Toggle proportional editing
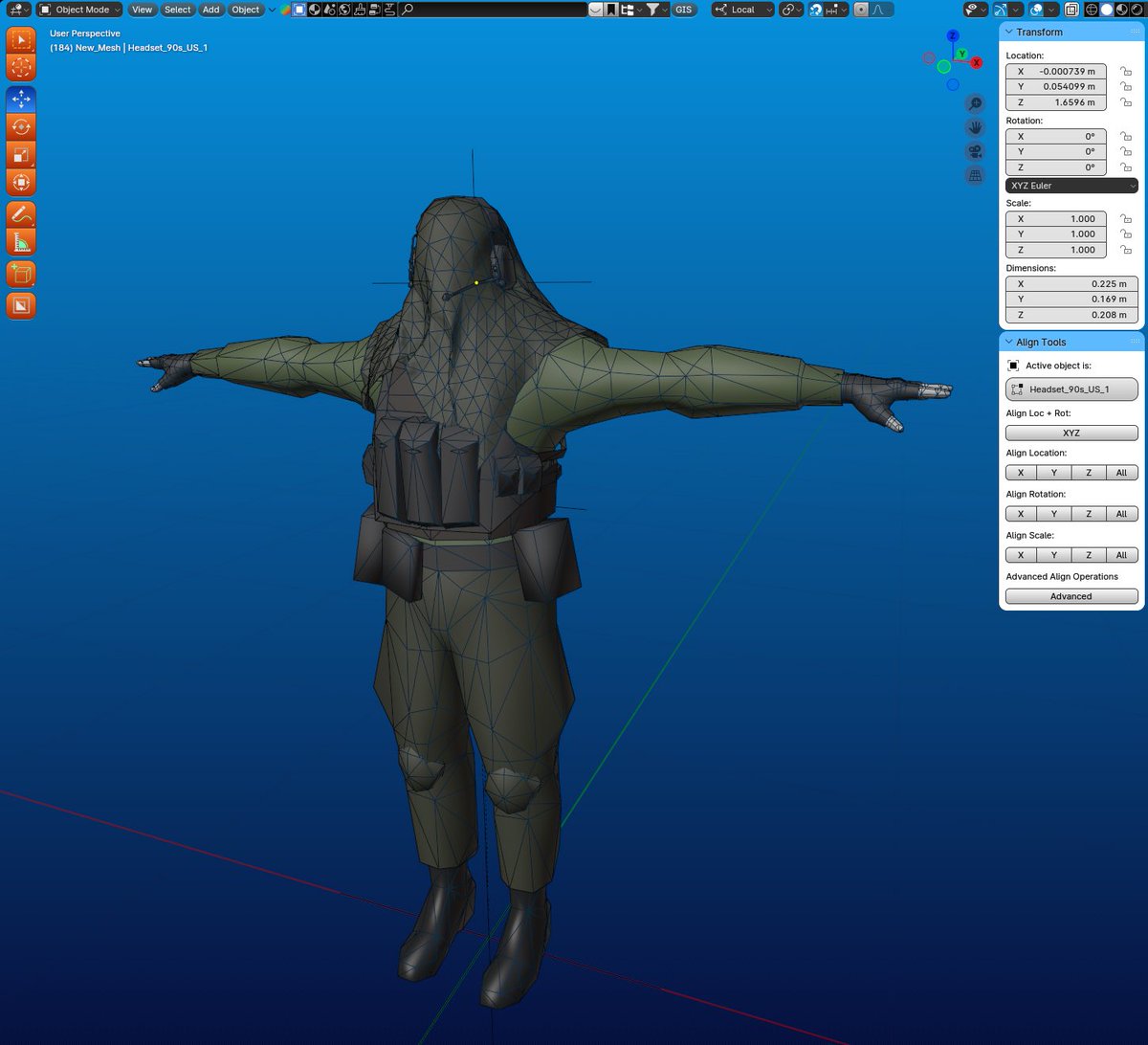 [x=861, y=10]
